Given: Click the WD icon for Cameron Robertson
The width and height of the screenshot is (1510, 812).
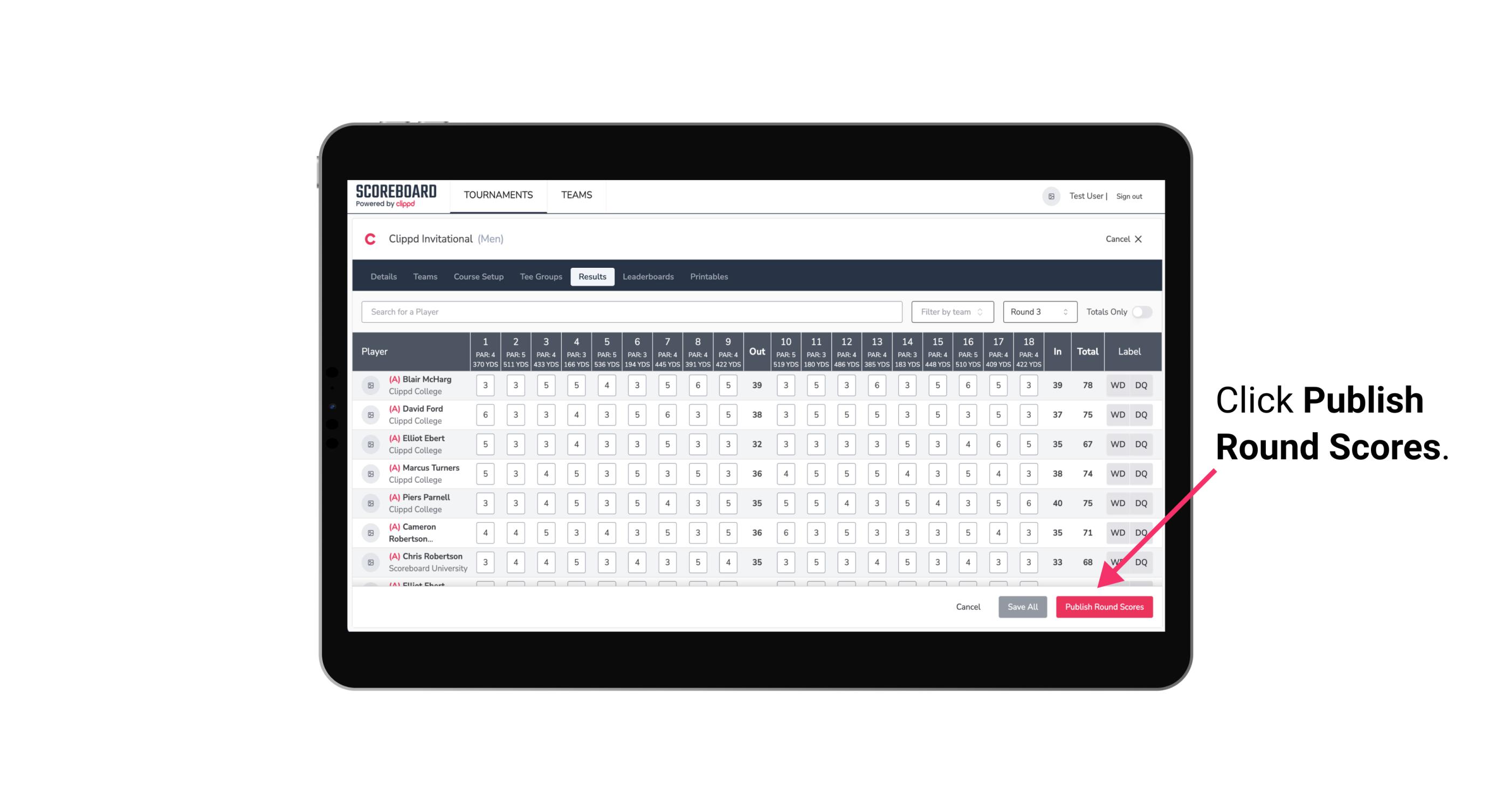Looking at the screenshot, I should tap(1117, 531).
